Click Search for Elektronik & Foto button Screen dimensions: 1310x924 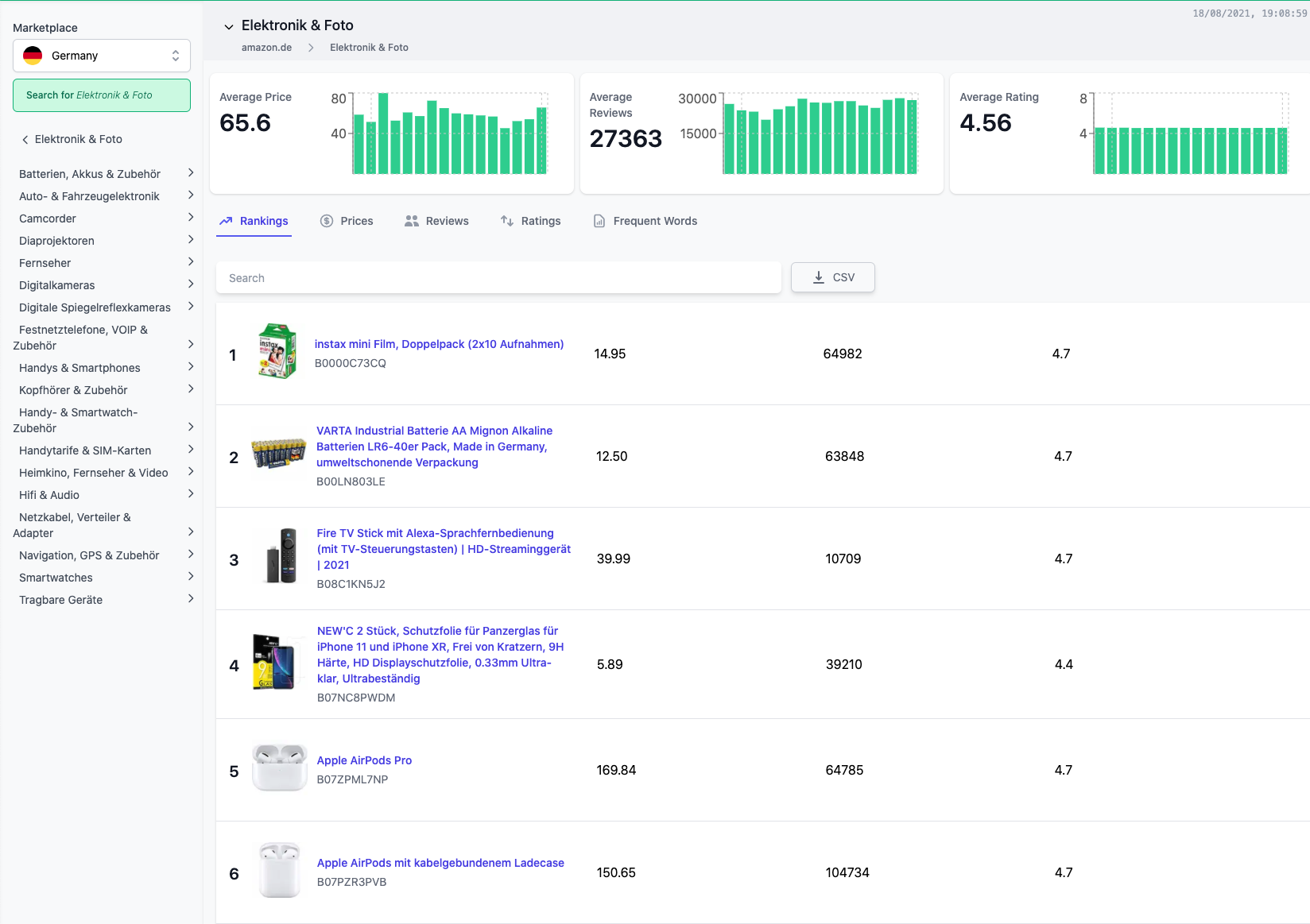click(102, 95)
